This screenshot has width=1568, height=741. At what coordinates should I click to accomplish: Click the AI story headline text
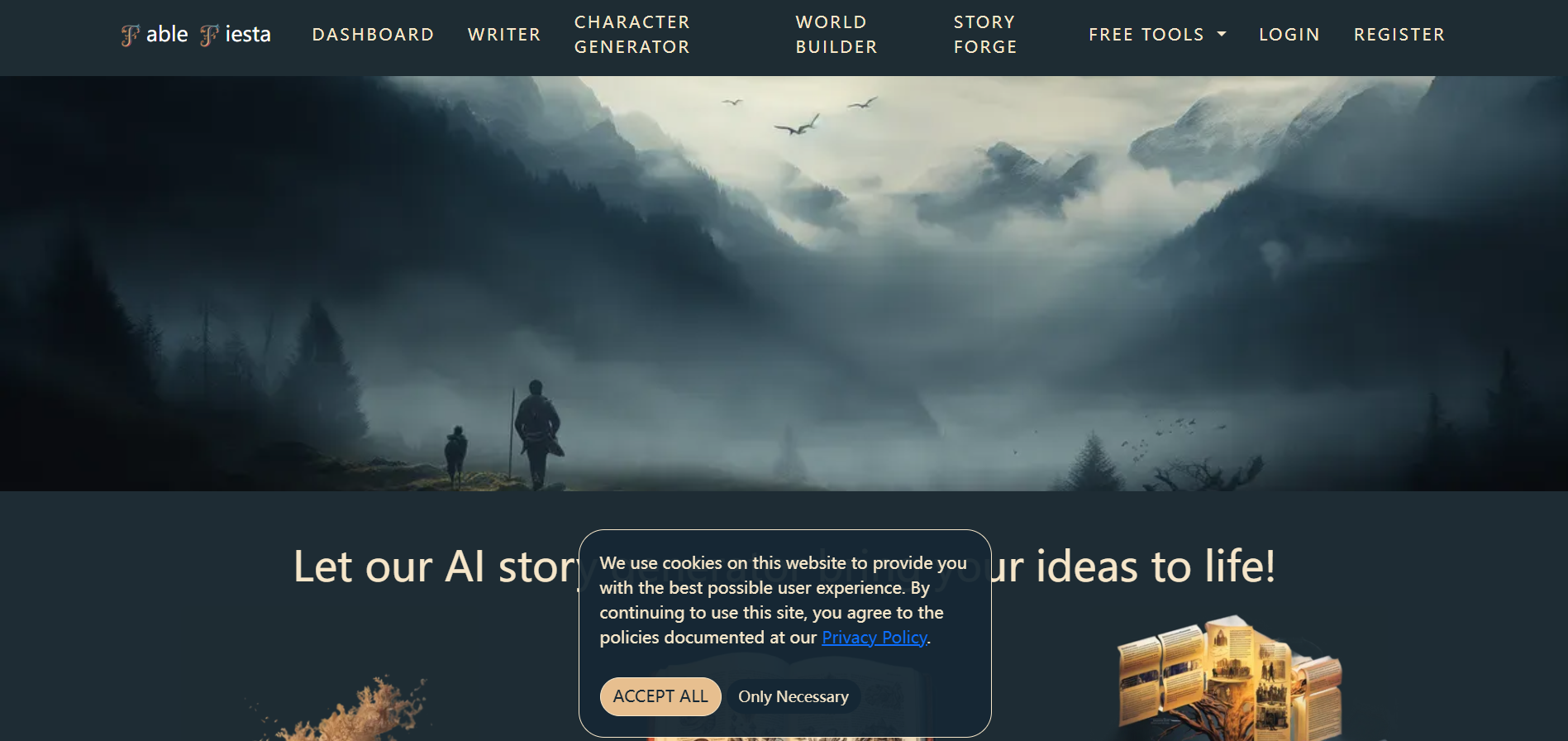coord(784,567)
